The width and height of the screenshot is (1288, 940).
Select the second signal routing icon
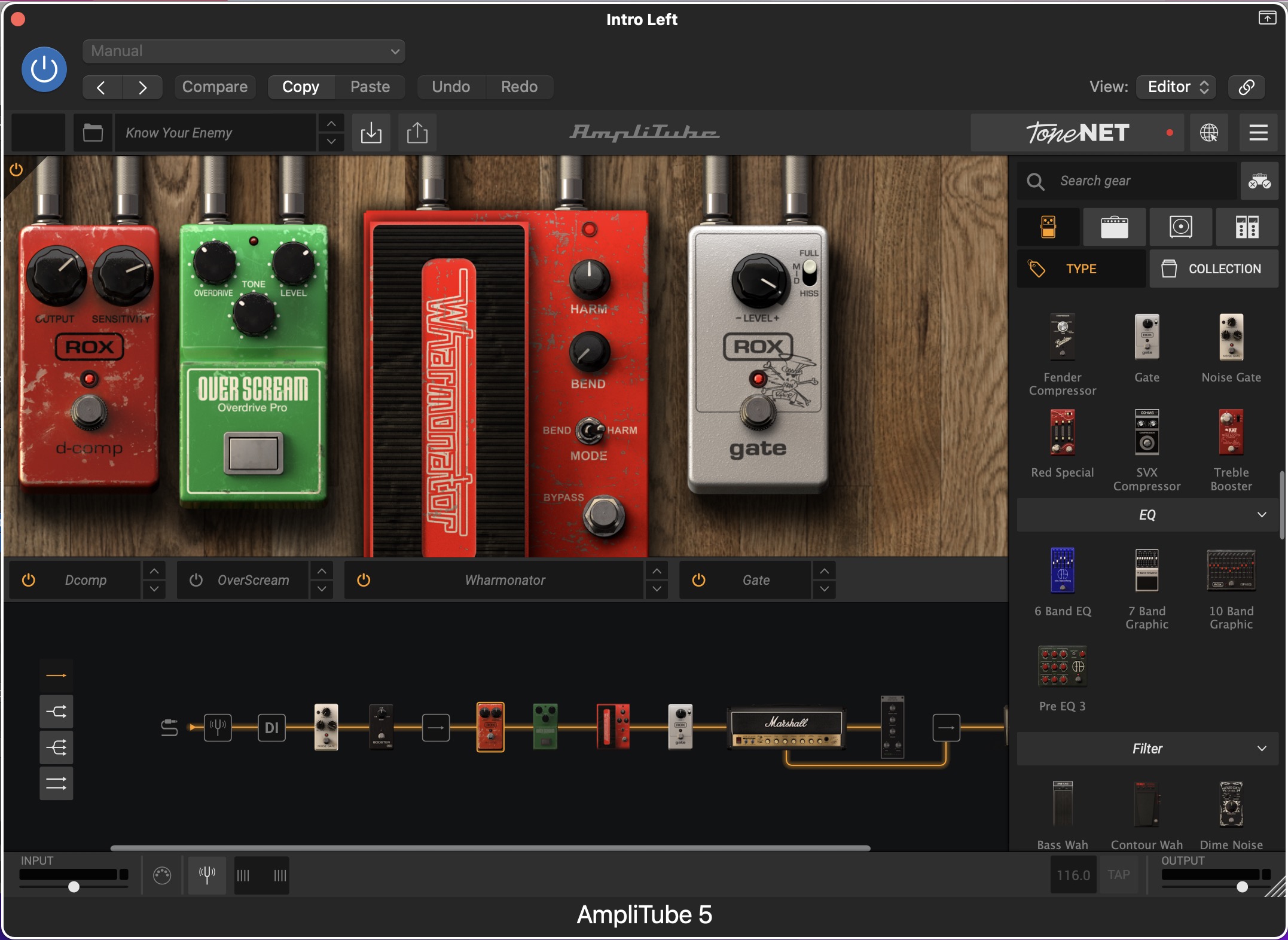56,712
